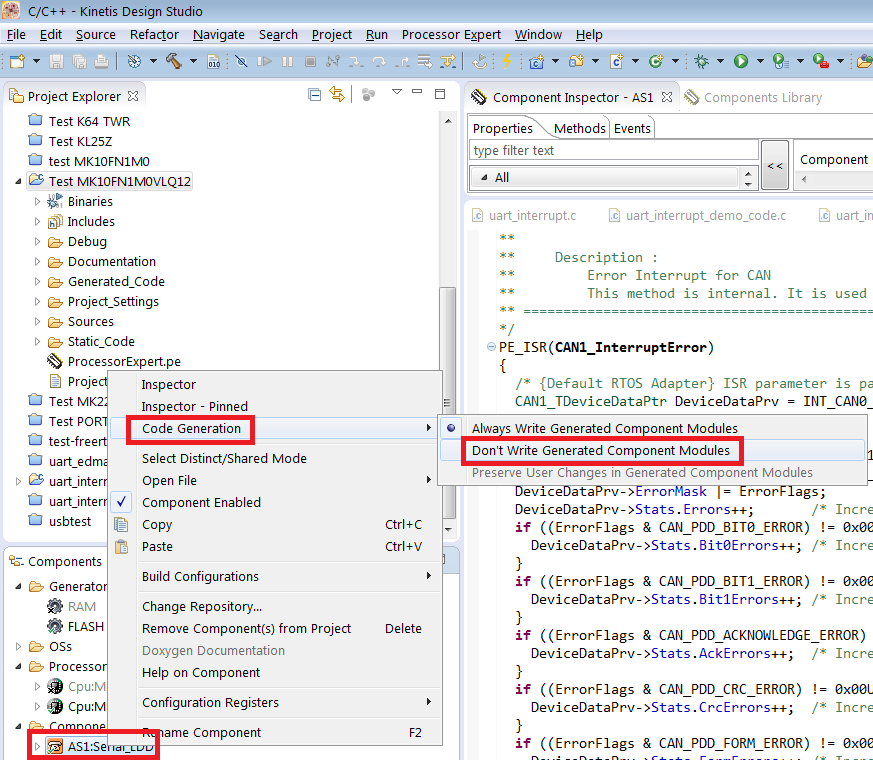The height and width of the screenshot is (760, 873).
Task: Click the Terminate stop toolbar icon
Action: coord(311,61)
